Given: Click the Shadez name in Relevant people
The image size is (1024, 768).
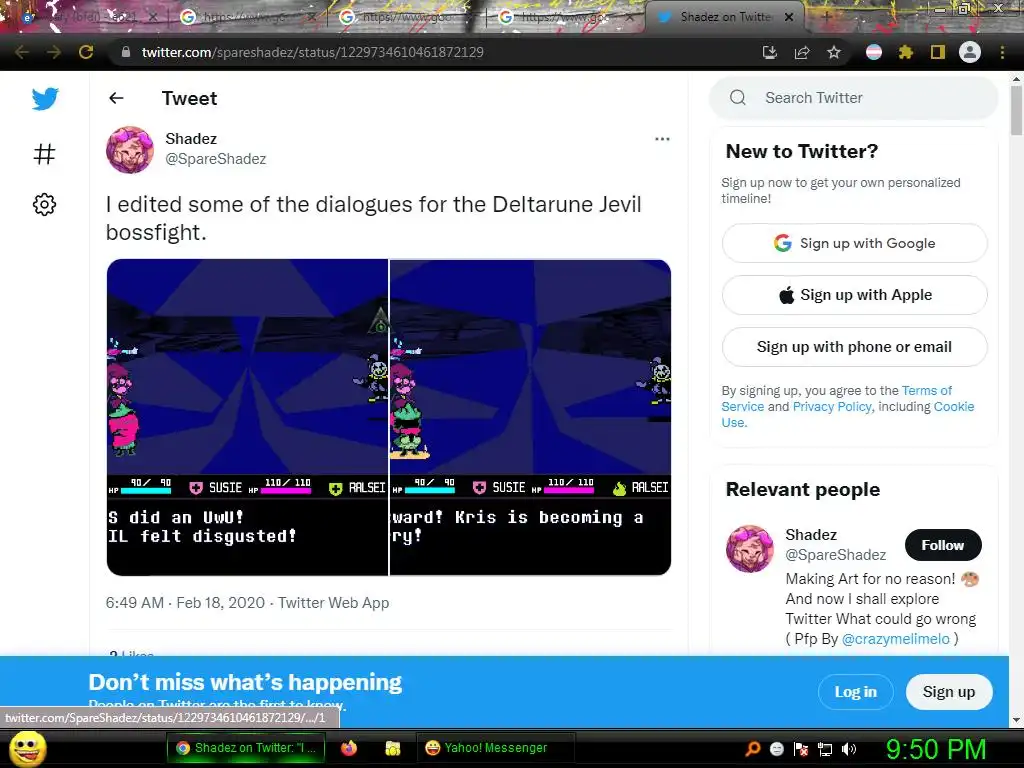Looking at the screenshot, I should click(811, 535).
